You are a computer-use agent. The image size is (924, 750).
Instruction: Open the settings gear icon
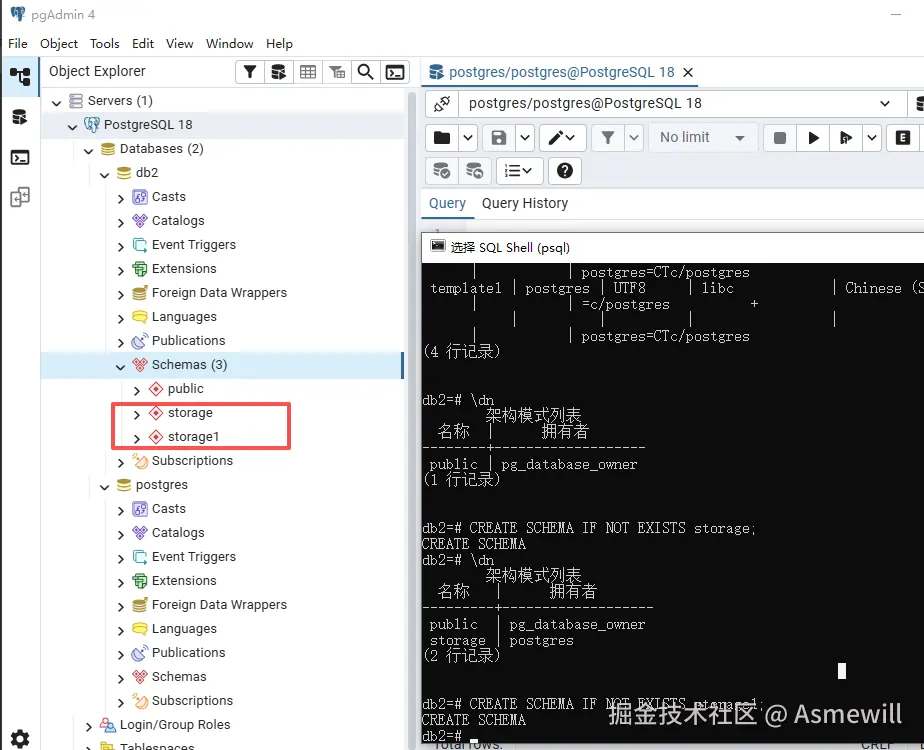[20, 738]
